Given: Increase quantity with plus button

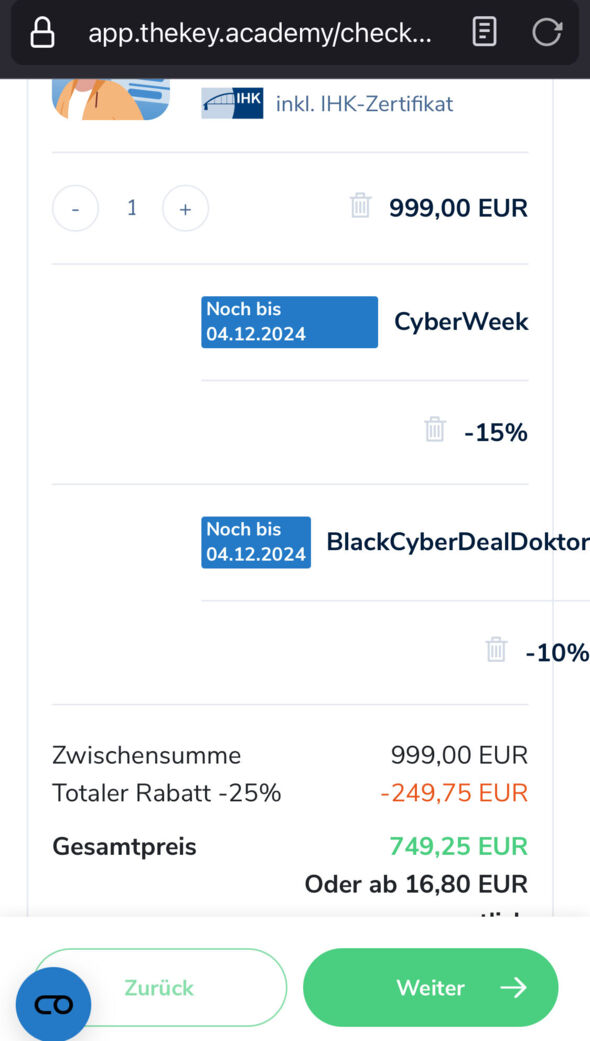Looking at the screenshot, I should click(x=185, y=208).
